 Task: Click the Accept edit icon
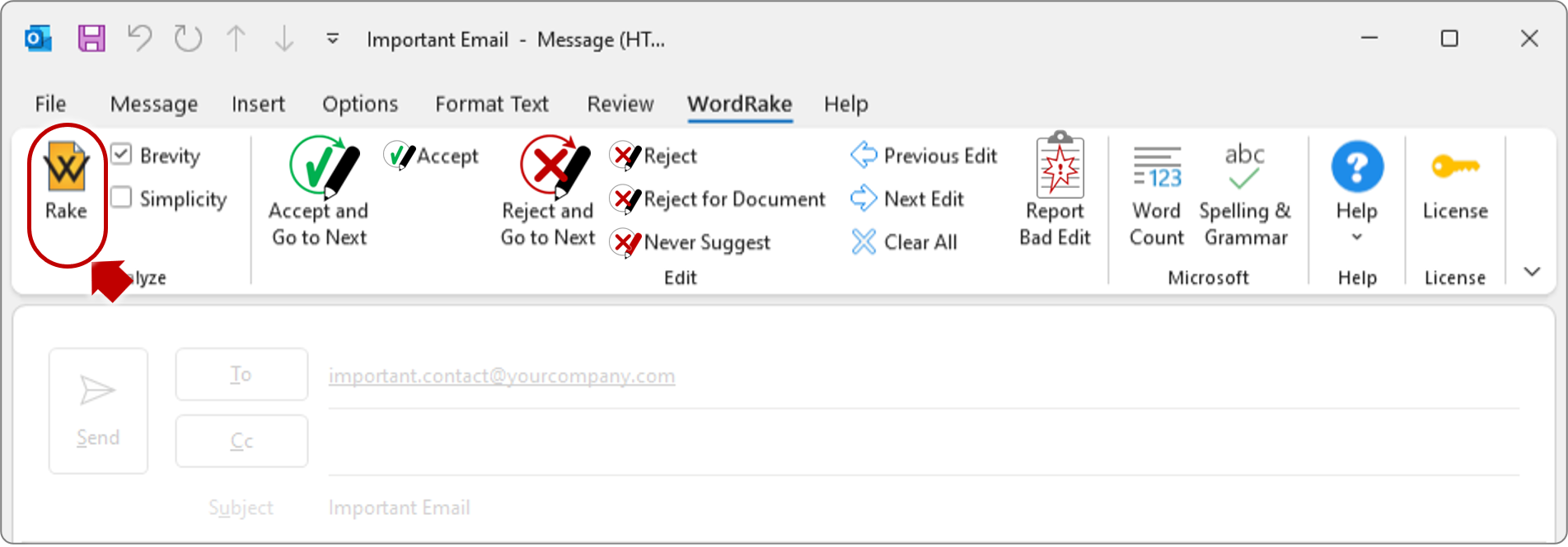point(400,155)
